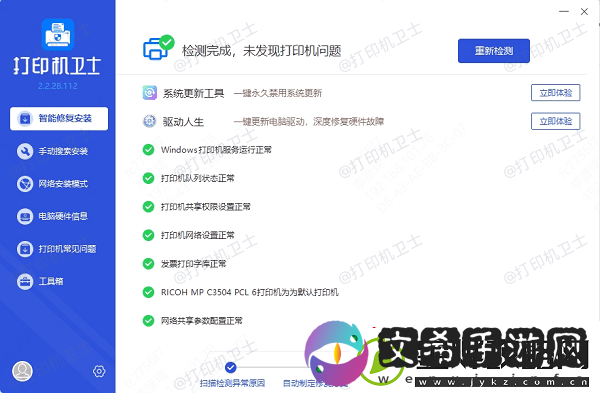Click the 驱动人生 gear icon
The height and width of the screenshot is (393, 600).
150,121
